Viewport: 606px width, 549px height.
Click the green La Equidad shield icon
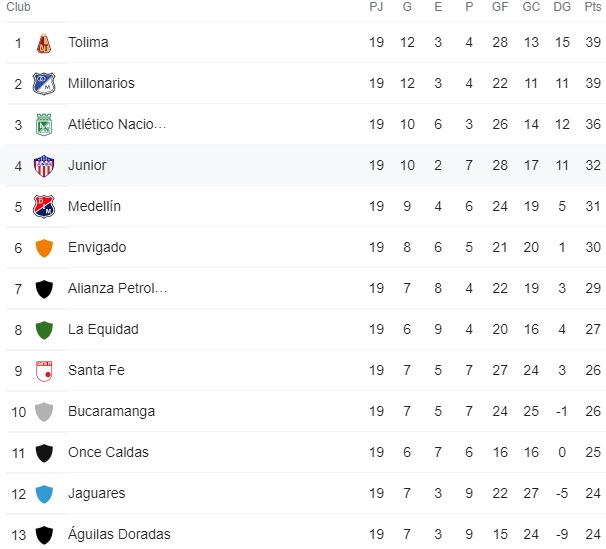point(44,330)
